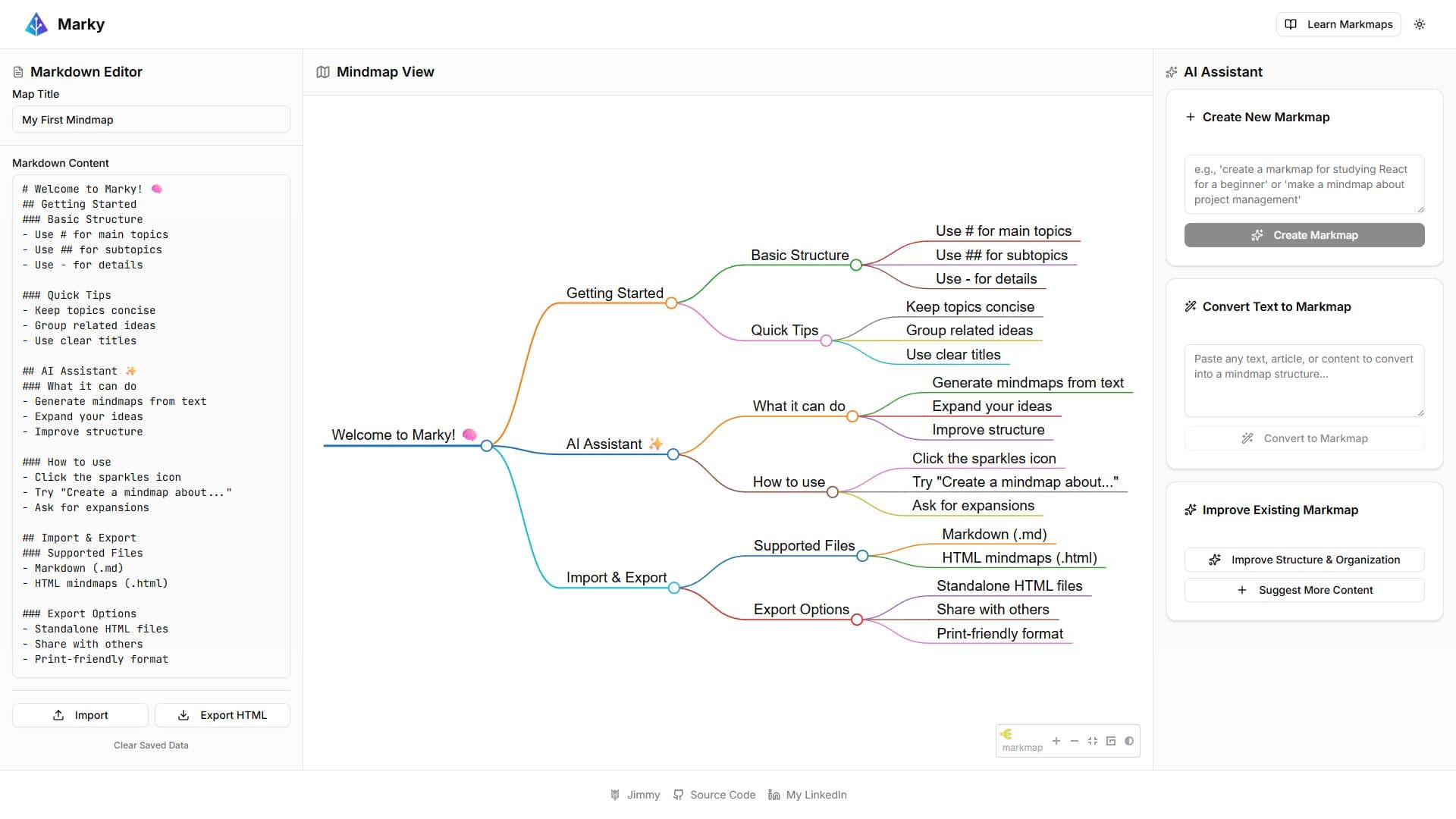
Task: Collapse the AI Assistant branch node circle
Action: tap(673, 454)
